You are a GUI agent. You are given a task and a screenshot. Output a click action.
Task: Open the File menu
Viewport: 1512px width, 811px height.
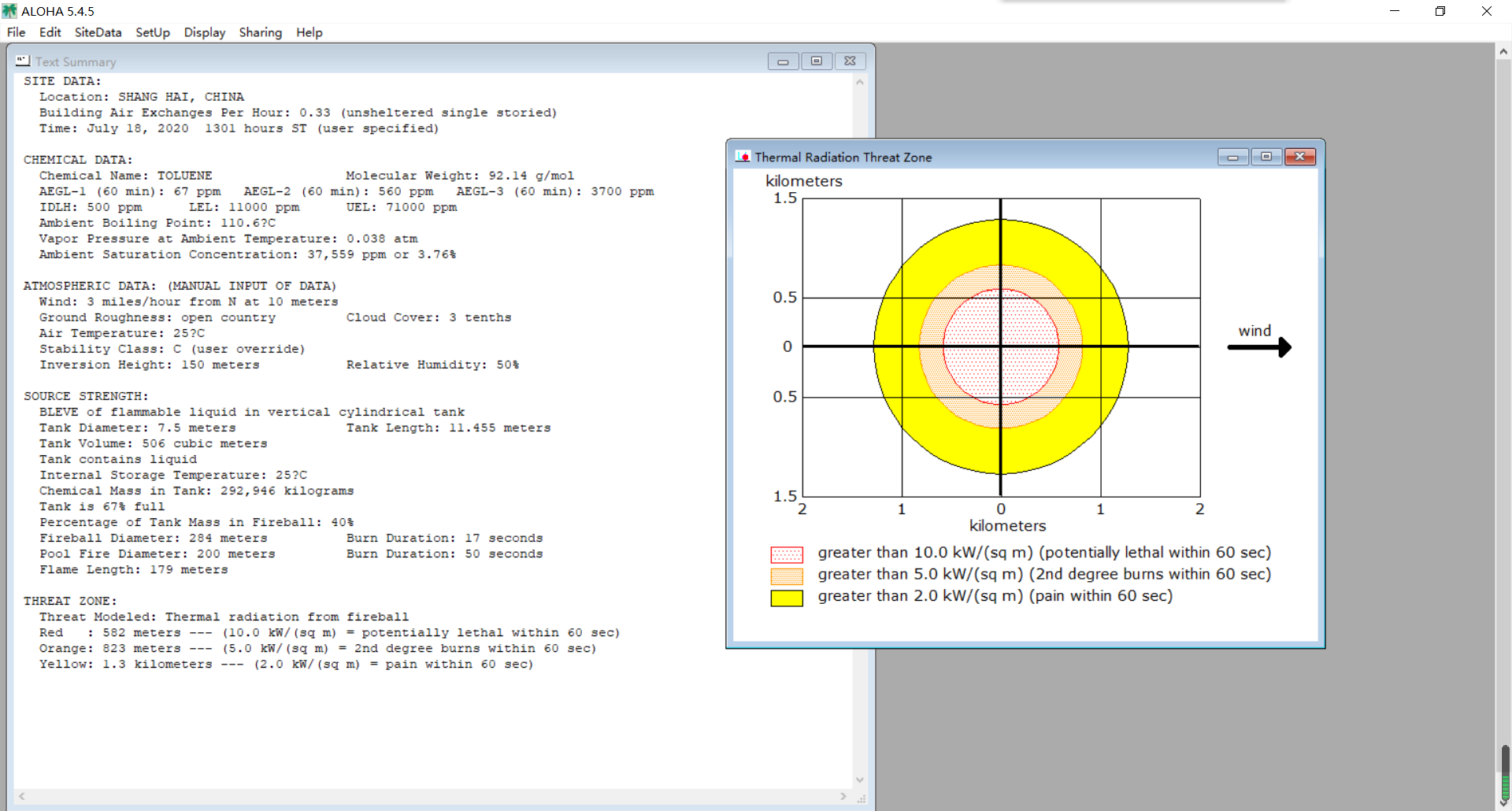pyautogui.click(x=16, y=32)
